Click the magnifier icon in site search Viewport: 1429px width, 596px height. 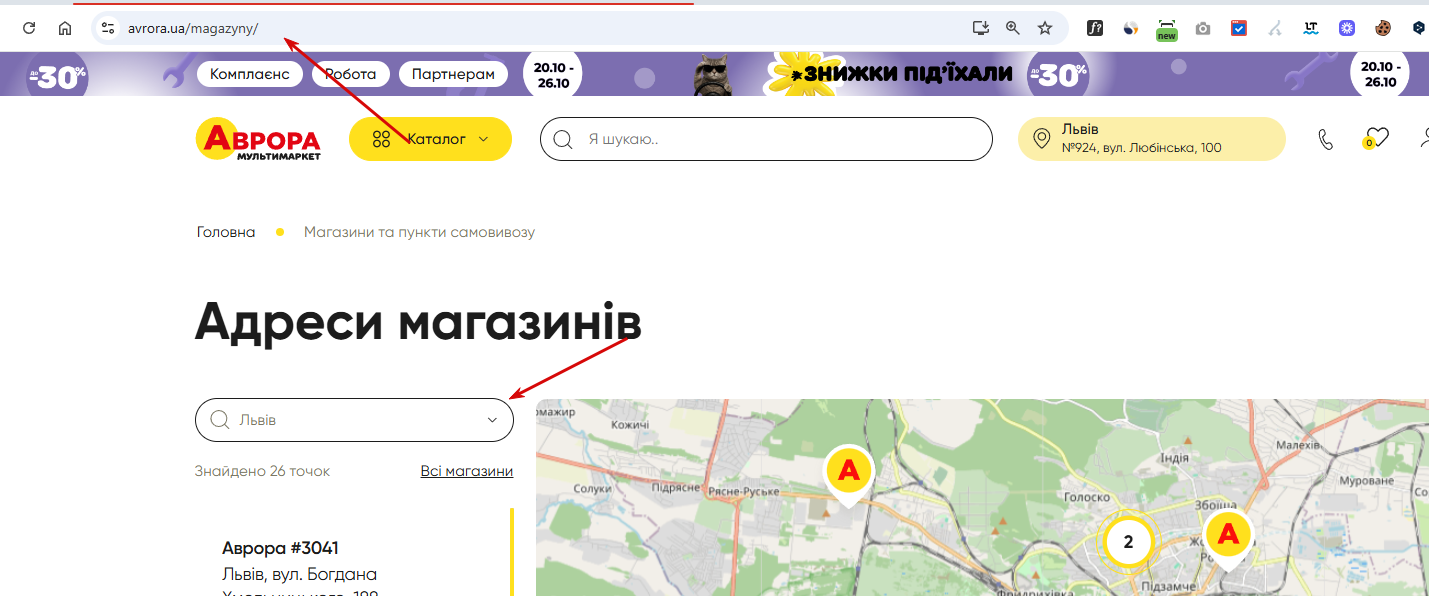click(x=563, y=139)
